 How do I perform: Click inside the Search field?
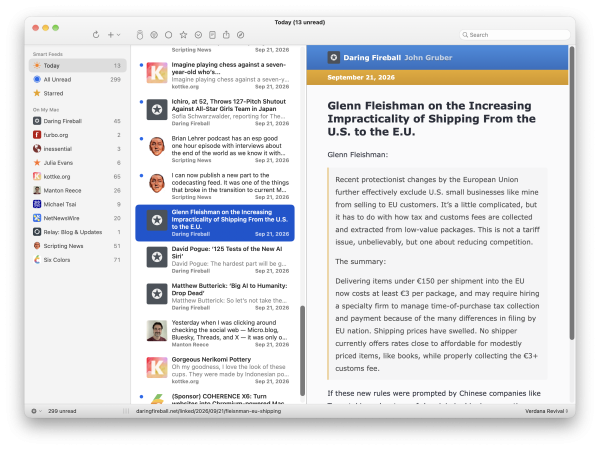[x=515, y=35]
